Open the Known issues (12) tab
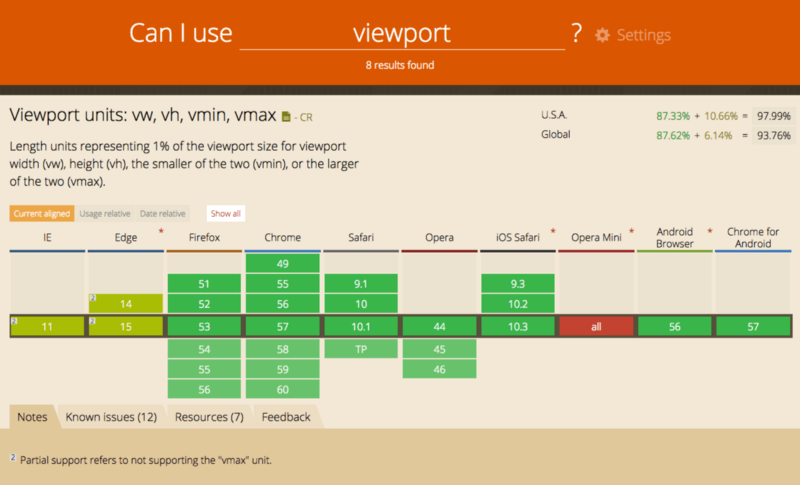Image resolution: width=800 pixels, height=485 pixels. point(110,417)
